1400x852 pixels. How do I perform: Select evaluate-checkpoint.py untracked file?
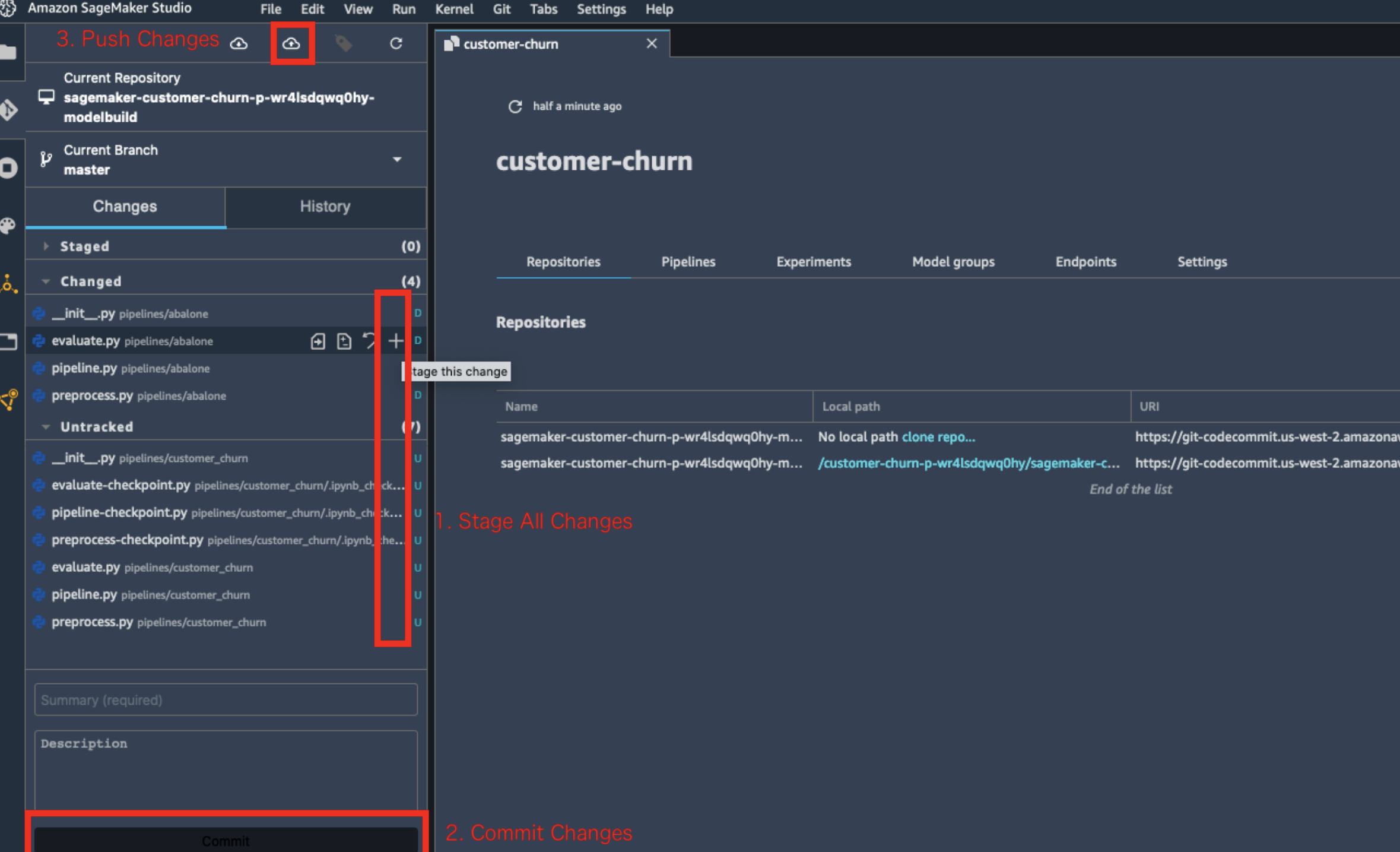[226, 486]
